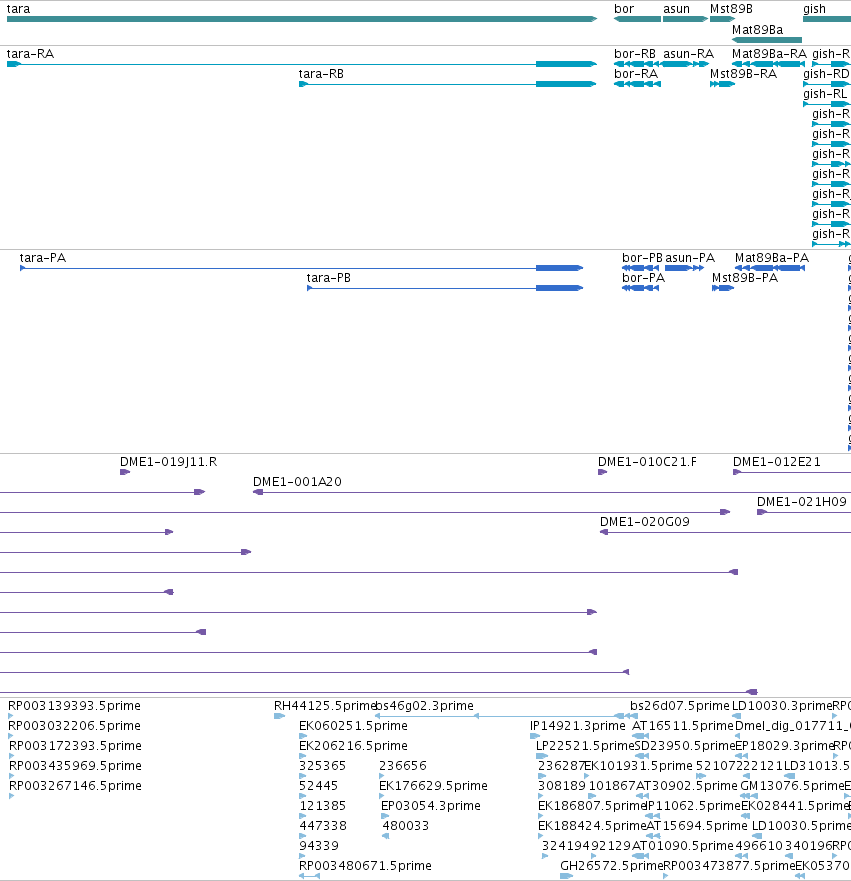
Task: Select EST RP003435969.5prime
Action: (11, 776)
